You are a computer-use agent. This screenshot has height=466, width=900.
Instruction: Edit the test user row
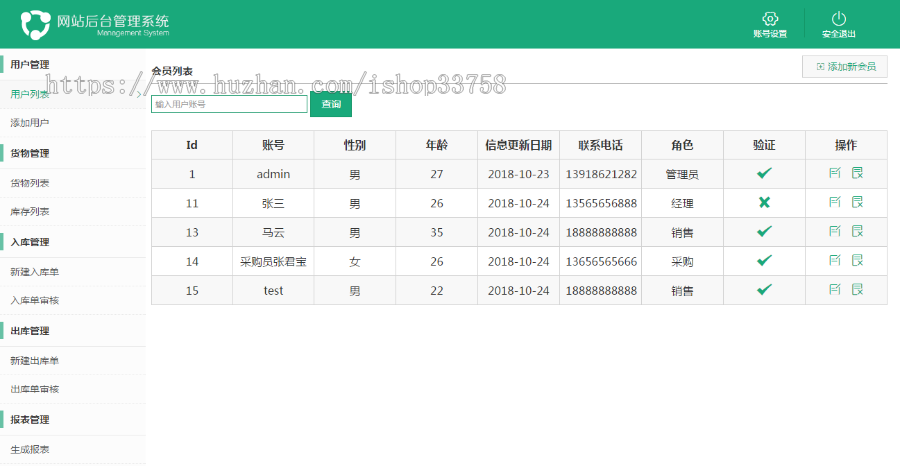pyautogui.click(x=835, y=289)
